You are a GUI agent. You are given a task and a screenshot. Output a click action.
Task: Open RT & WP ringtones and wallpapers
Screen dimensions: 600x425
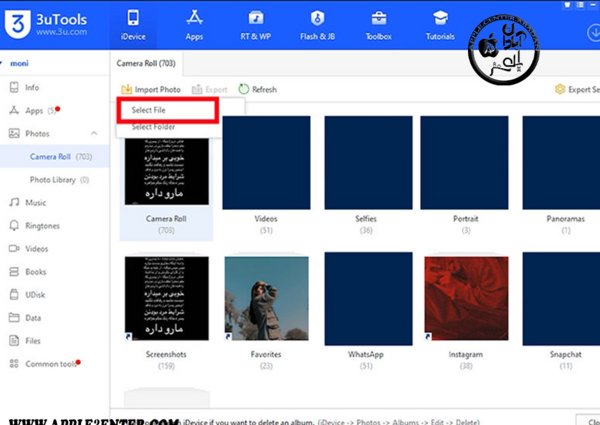[x=256, y=26]
